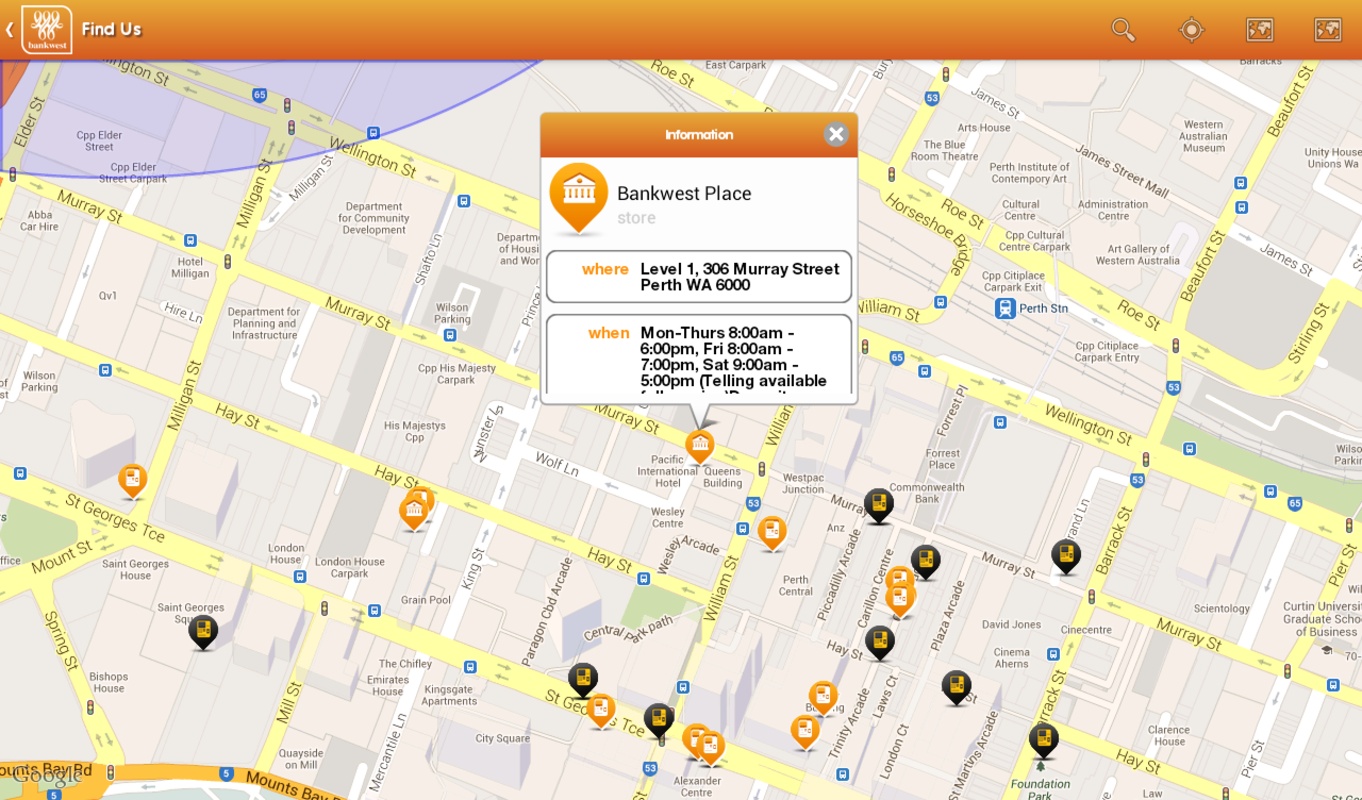Click the 'Scientology' map label
The width and height of the screenshot is (1362, 800).
point(1222,608)
